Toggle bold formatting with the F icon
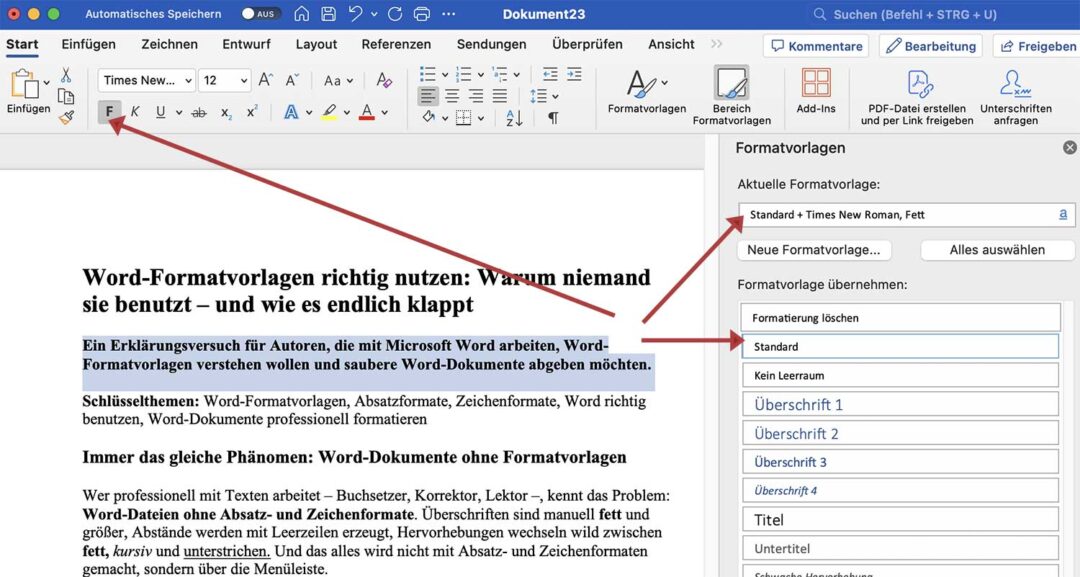 [109, 111]
